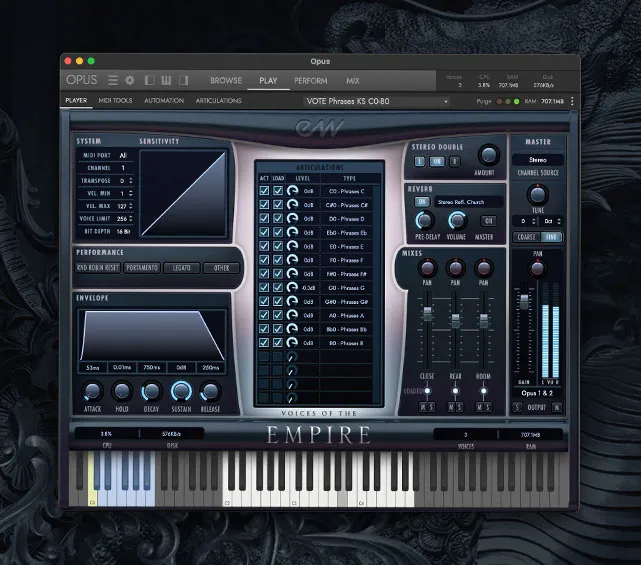Open the Stereo channel source dropdown
641x565 pixels.
pos(538,160)
